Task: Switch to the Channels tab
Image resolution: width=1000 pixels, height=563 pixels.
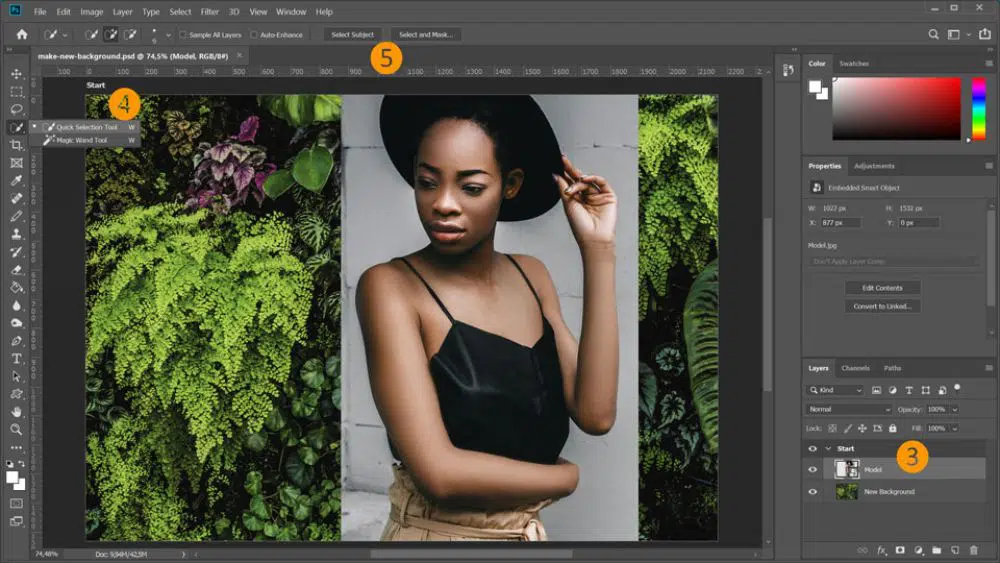Action: click(x=855, y=368)
